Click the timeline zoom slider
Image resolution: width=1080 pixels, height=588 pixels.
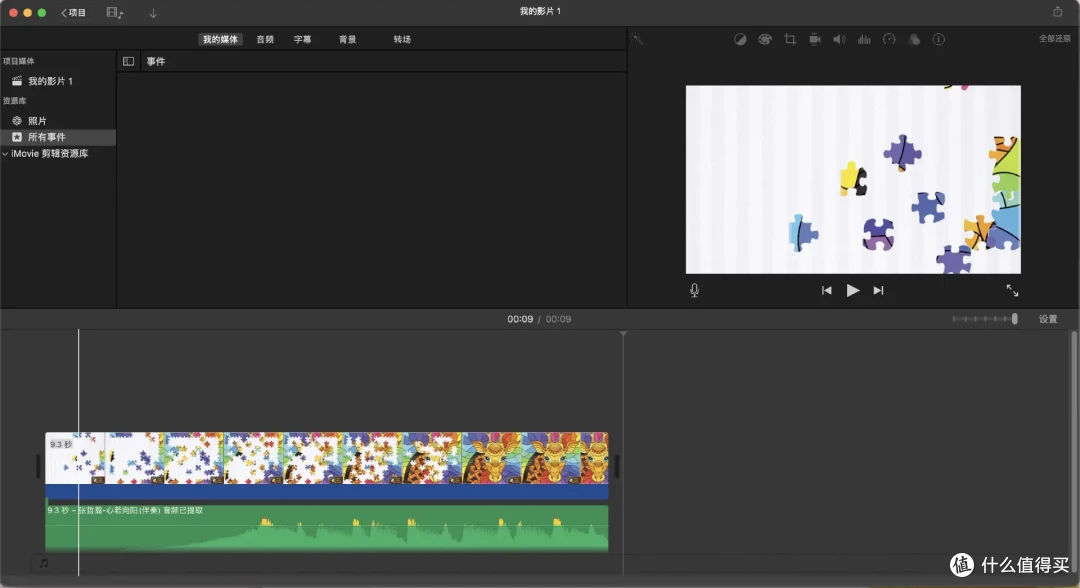(985, 319)
